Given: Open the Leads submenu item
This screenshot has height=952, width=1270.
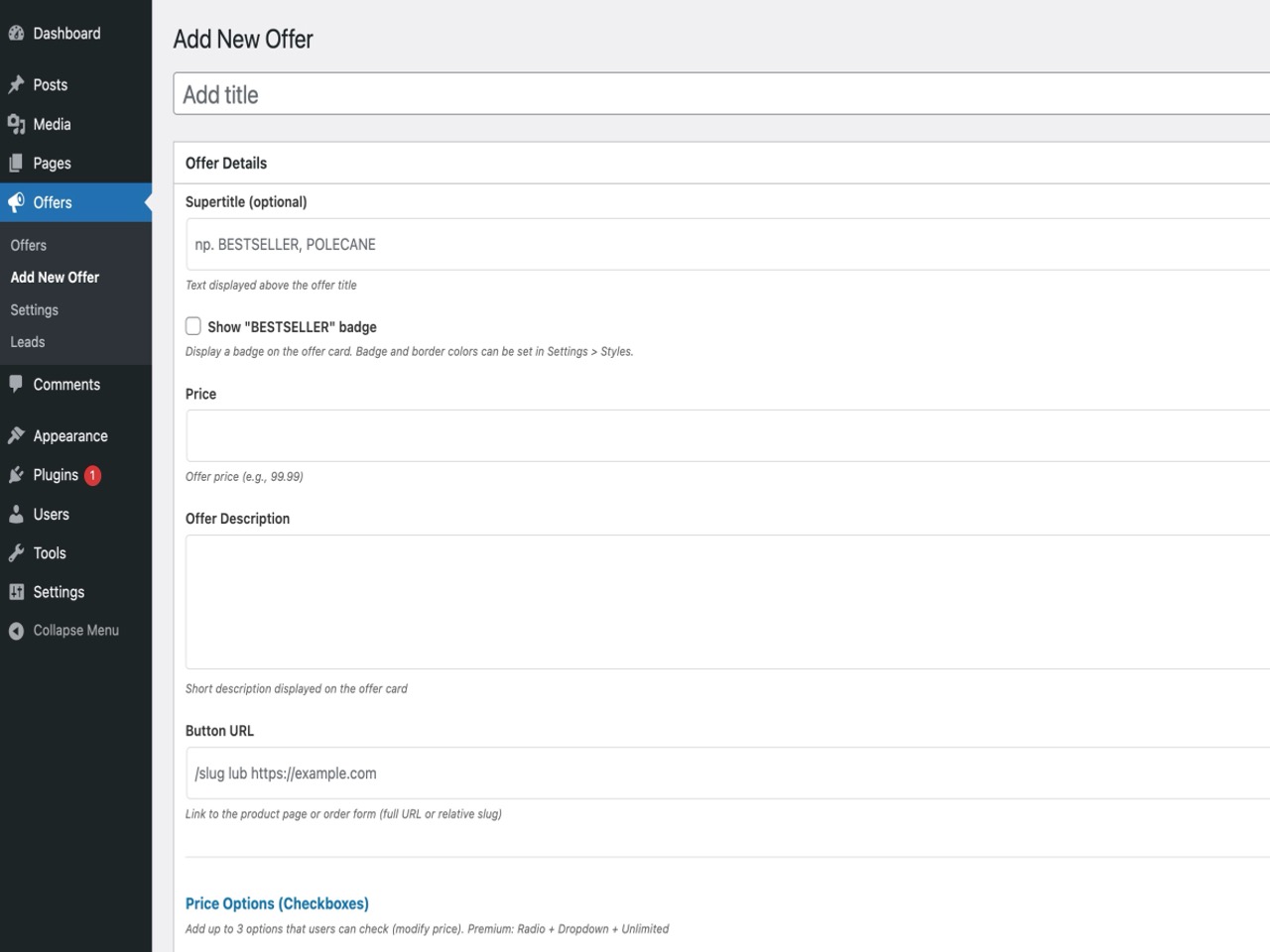Looking at the screenshot, I should (28, 341).
